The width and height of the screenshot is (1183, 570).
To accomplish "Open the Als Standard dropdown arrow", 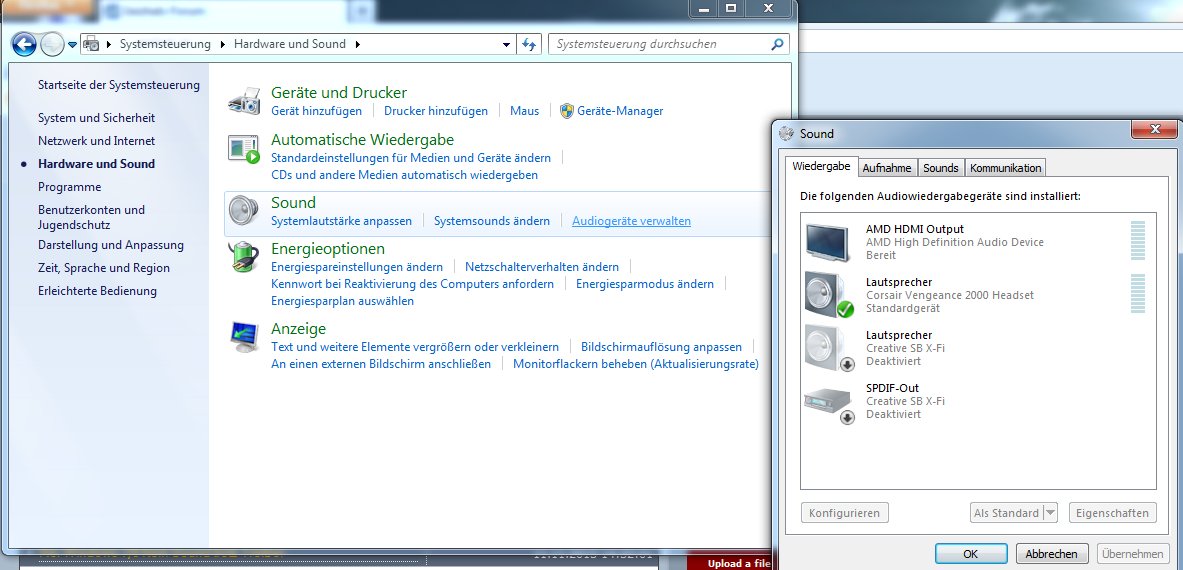I will [1050, 513].
